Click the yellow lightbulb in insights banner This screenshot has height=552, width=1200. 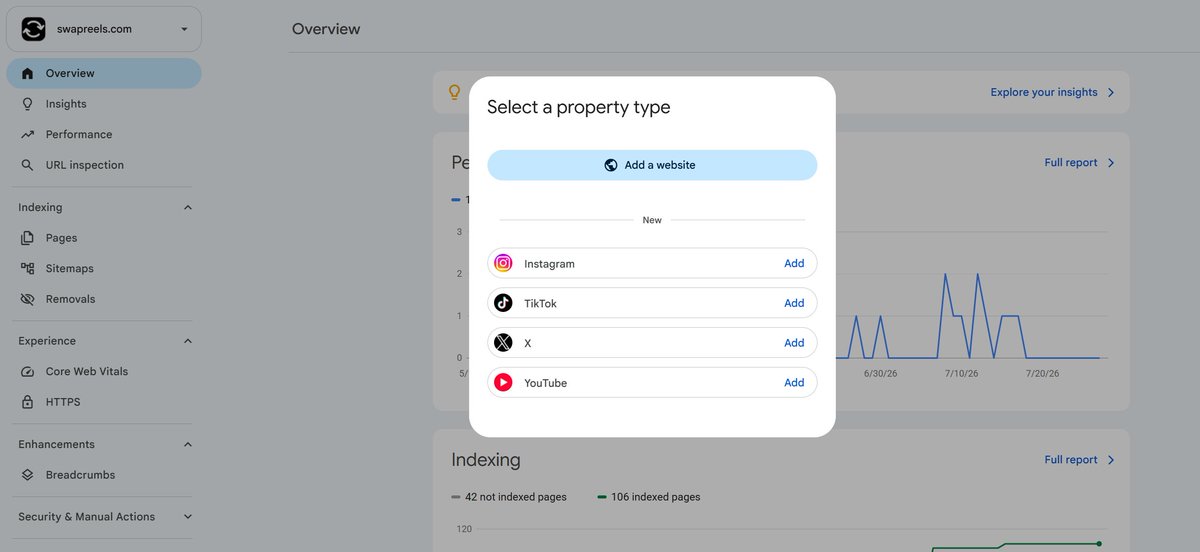454,92
